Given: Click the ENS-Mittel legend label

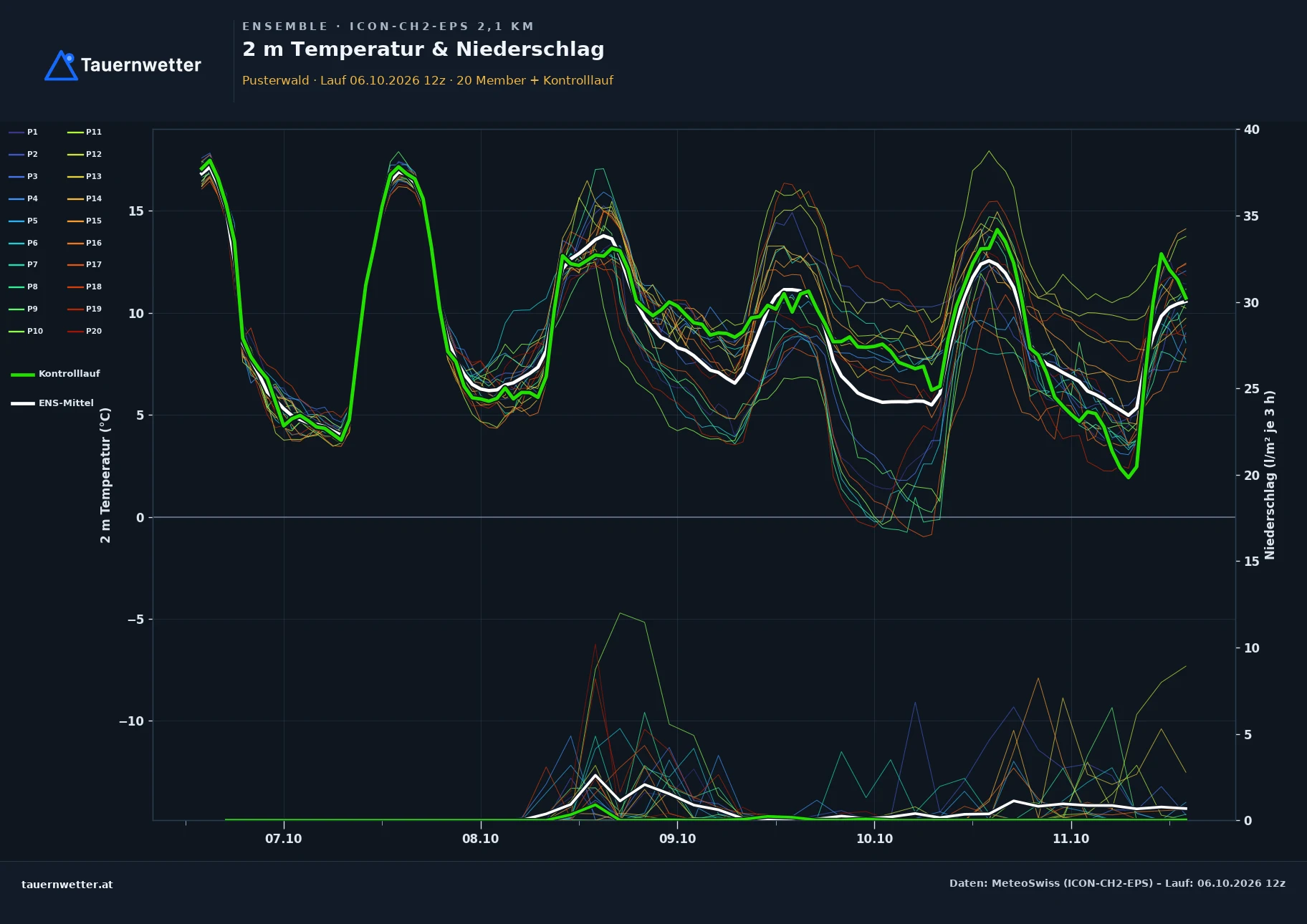Looking at the screenshot, I should [x=66, y=403].
